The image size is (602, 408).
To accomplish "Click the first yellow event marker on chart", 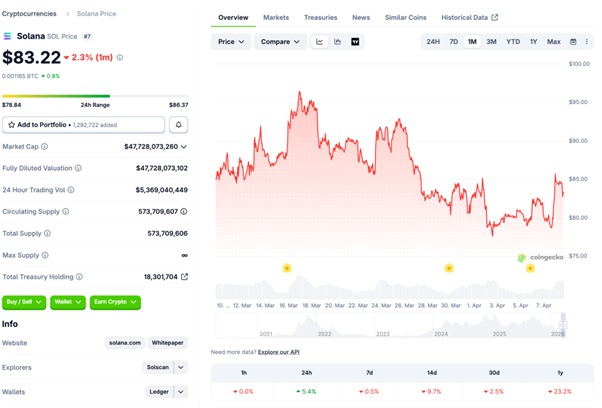I will [287, 268].
